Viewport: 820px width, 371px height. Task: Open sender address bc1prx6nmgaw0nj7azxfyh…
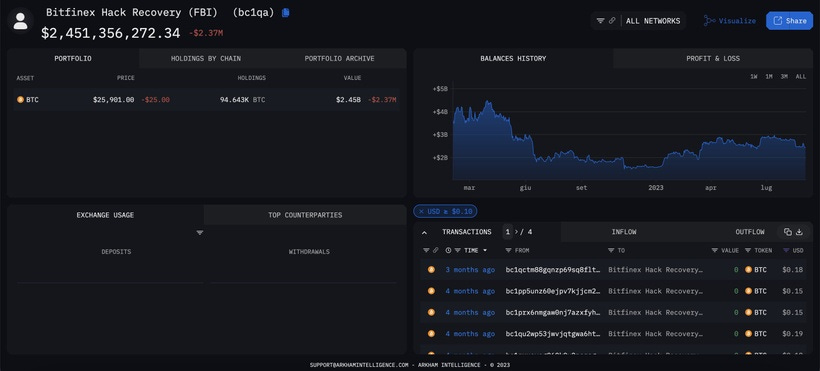click(x=553, y=312)
